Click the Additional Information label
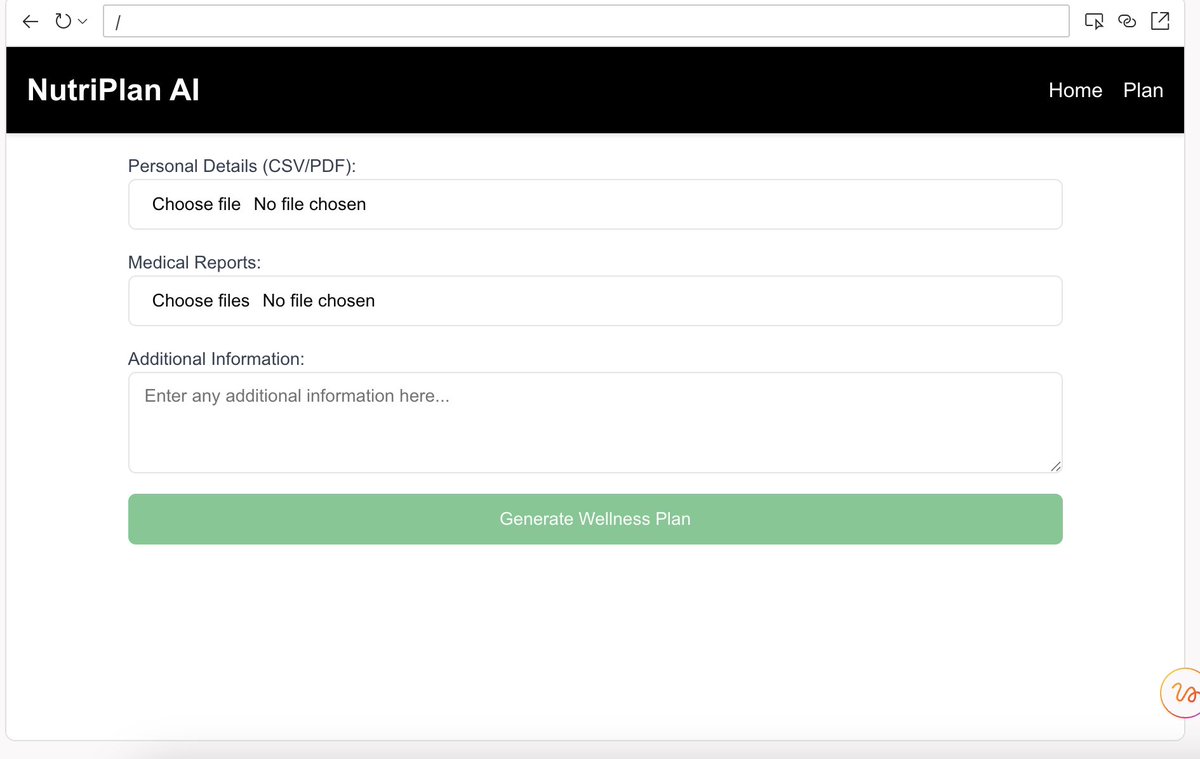 tap(216, 359)
